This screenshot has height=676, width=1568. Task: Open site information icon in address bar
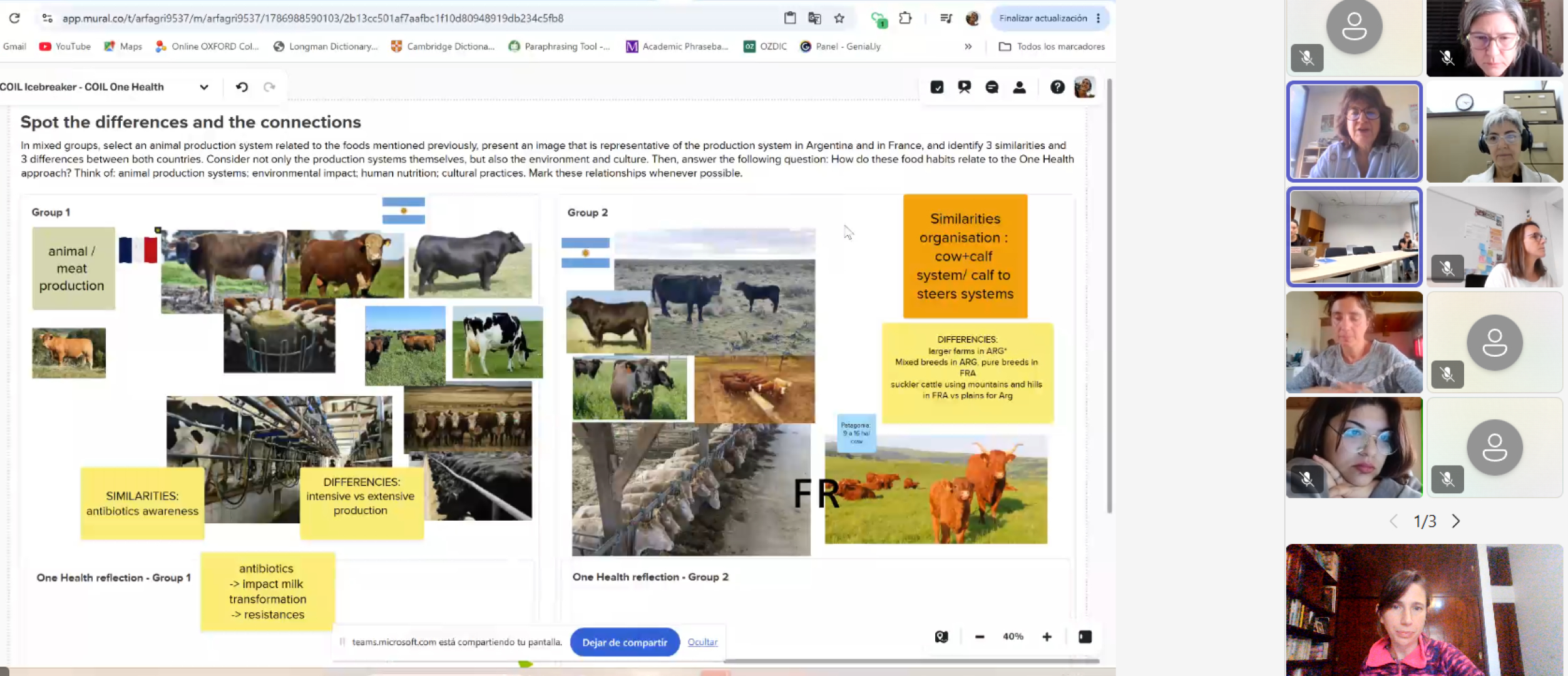[x=48, y=18]
